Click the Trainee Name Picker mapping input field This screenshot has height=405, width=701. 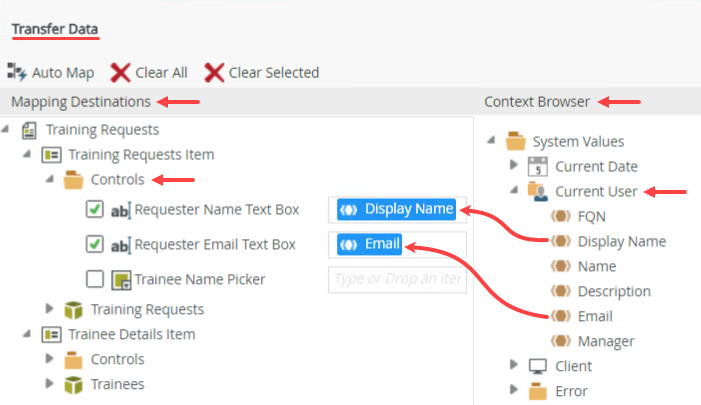point(397,280)
